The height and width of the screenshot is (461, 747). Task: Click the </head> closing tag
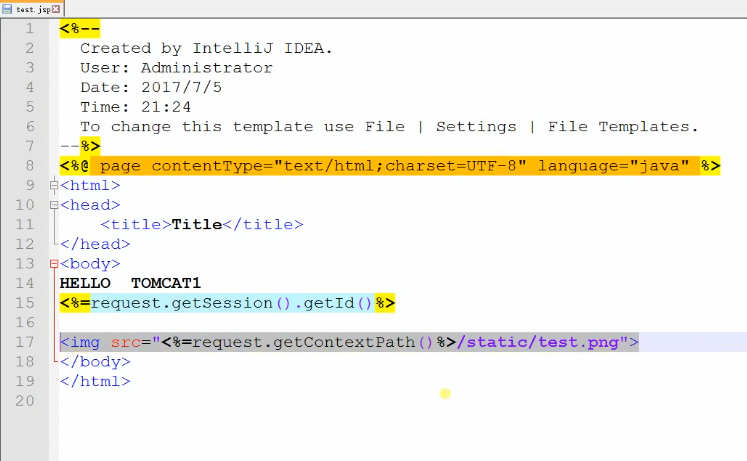pos(95,244)
